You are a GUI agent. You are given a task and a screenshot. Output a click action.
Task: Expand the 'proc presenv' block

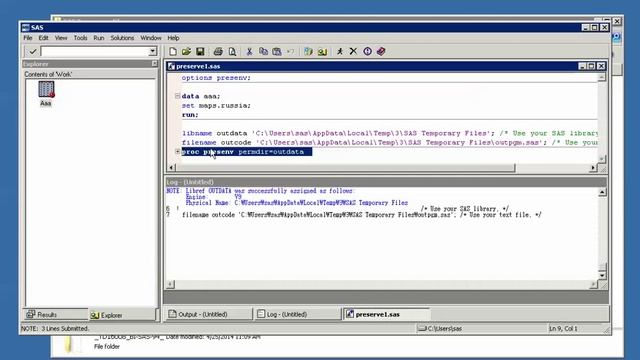point(178,151)
